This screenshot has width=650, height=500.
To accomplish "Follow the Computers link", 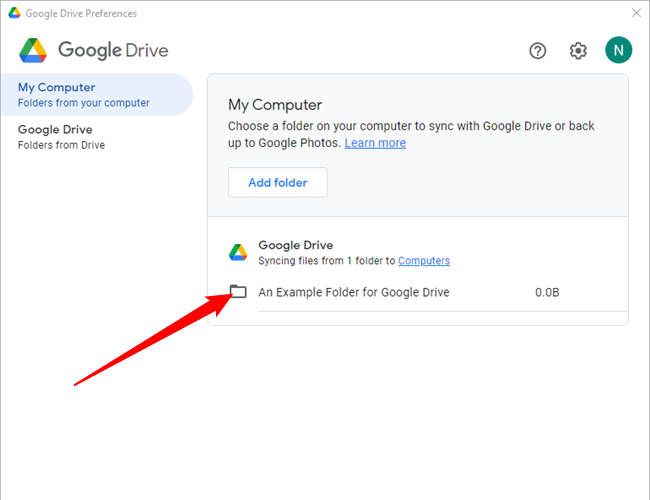I will pos(424,261).
